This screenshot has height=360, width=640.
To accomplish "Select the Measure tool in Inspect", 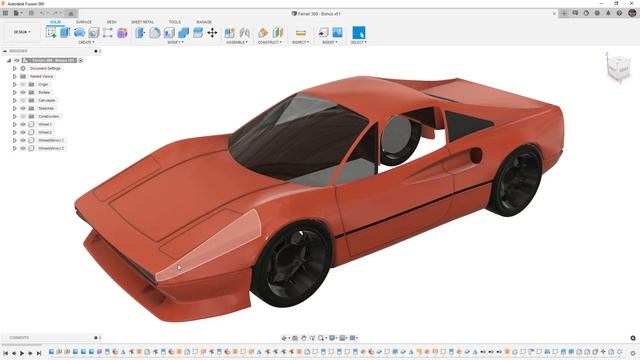I will tap(301, 33).
